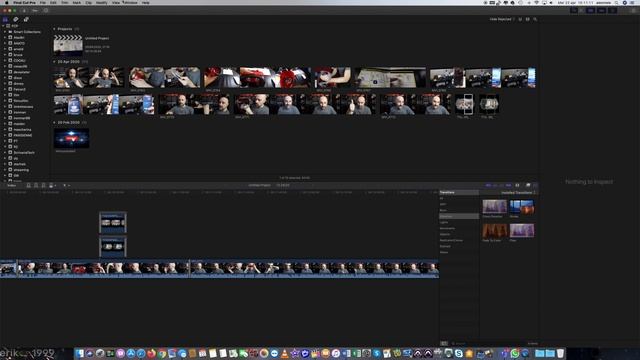Collapse the 20 Feb 2020 event group
640x360 pixels.
[x=54, y=122]
